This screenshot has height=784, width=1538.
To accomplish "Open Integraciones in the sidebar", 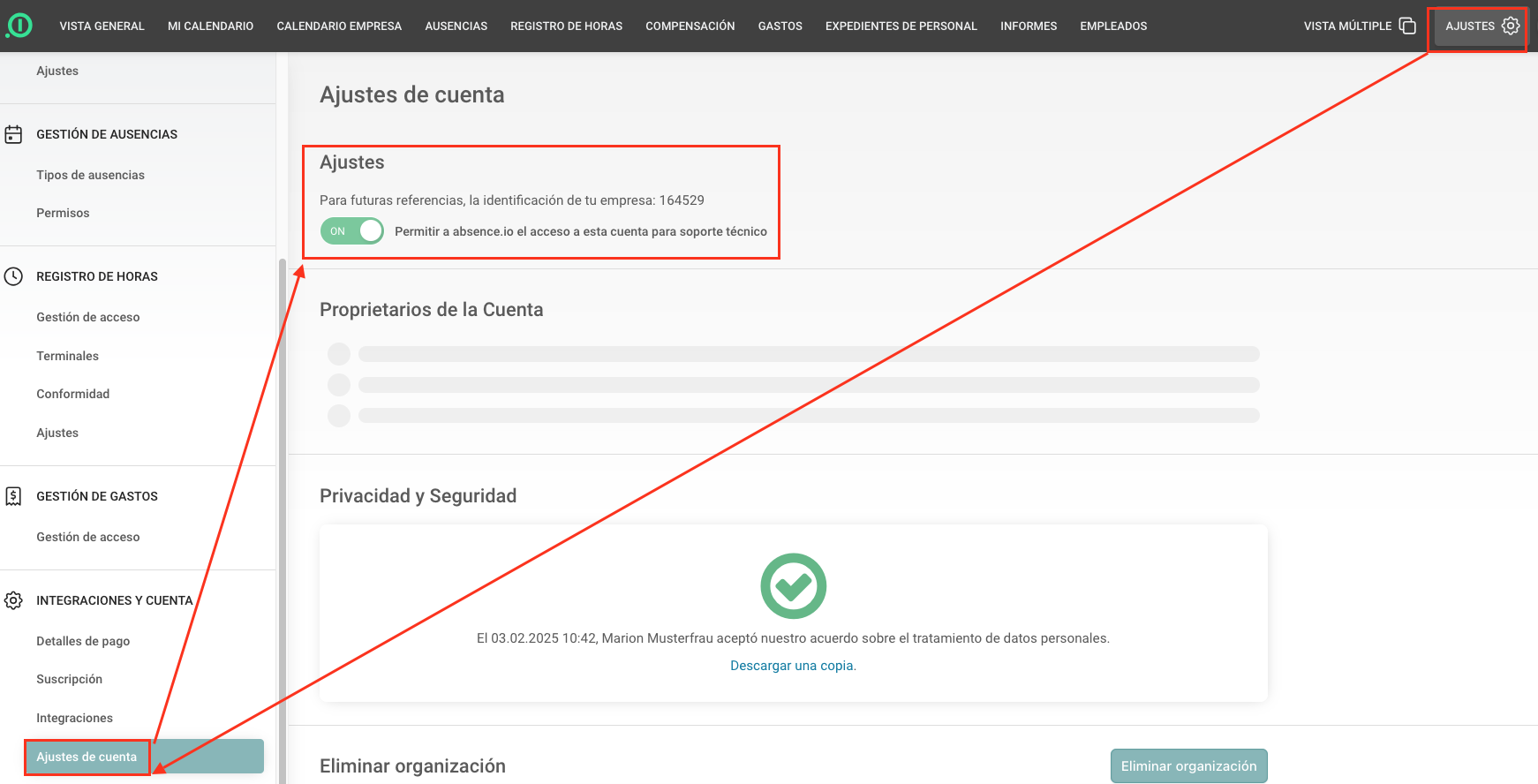I will click(74, 718).
